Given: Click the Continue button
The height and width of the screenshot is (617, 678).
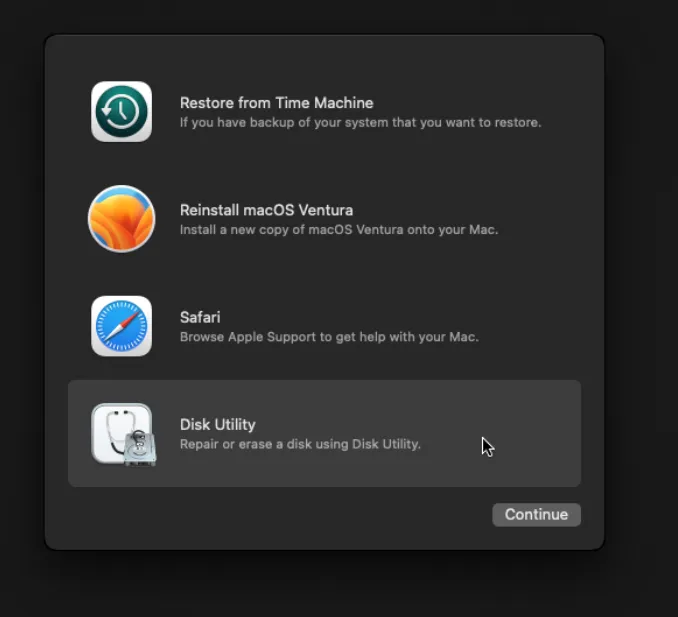Looking at the screenshot, I should point(536,515).
